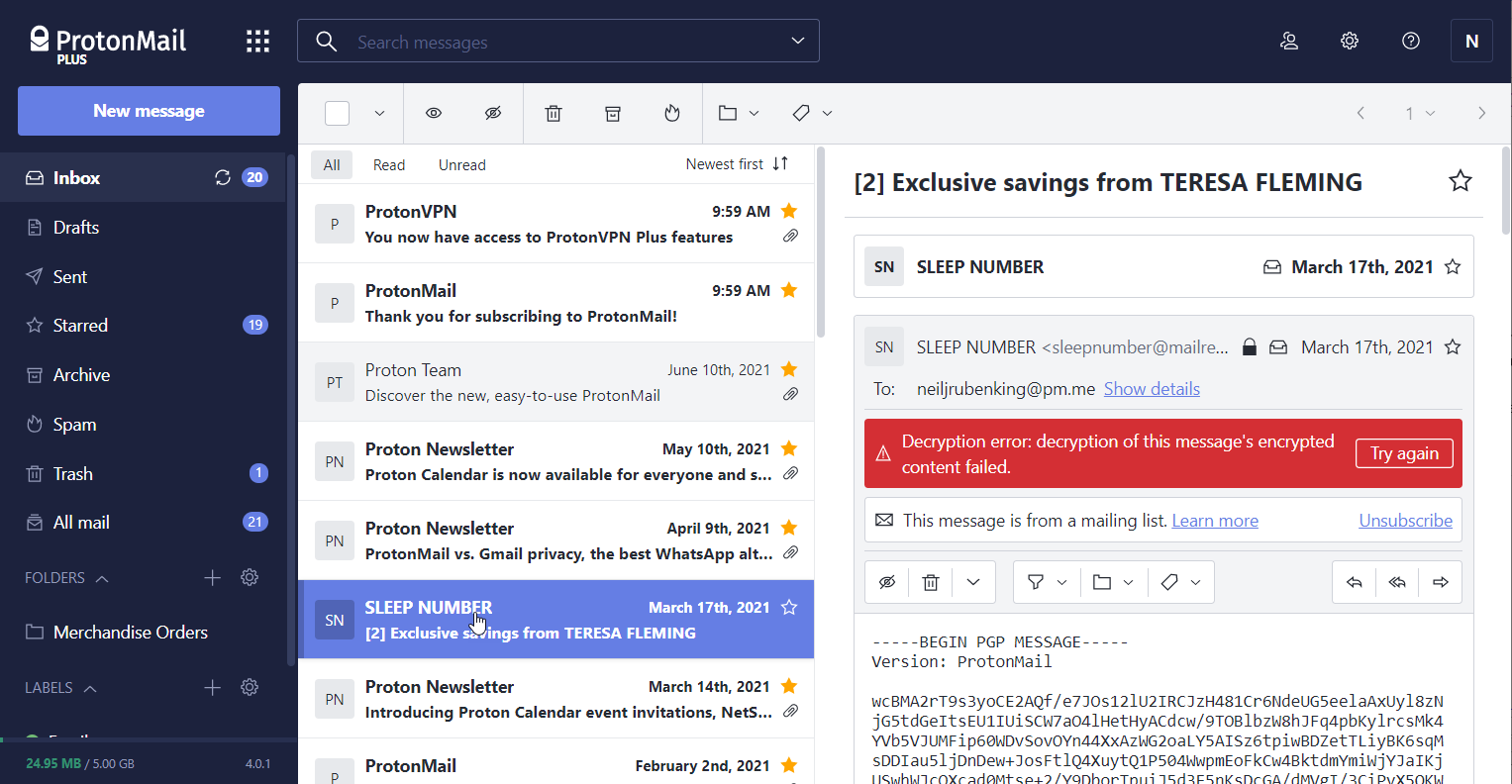Tick the select-all messages checkbox

pyautogui.click(x=338, y=114)
